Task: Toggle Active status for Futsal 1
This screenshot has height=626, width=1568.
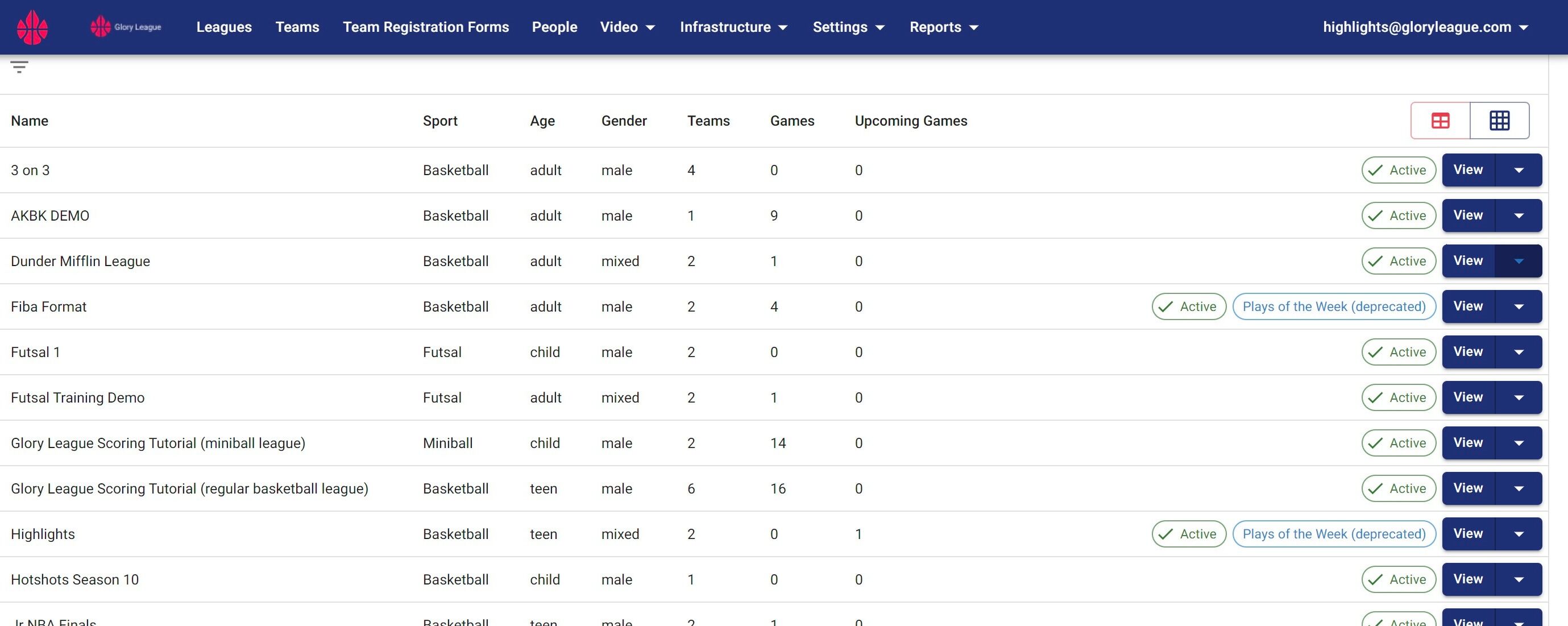Action: (x=1398, y=352)
